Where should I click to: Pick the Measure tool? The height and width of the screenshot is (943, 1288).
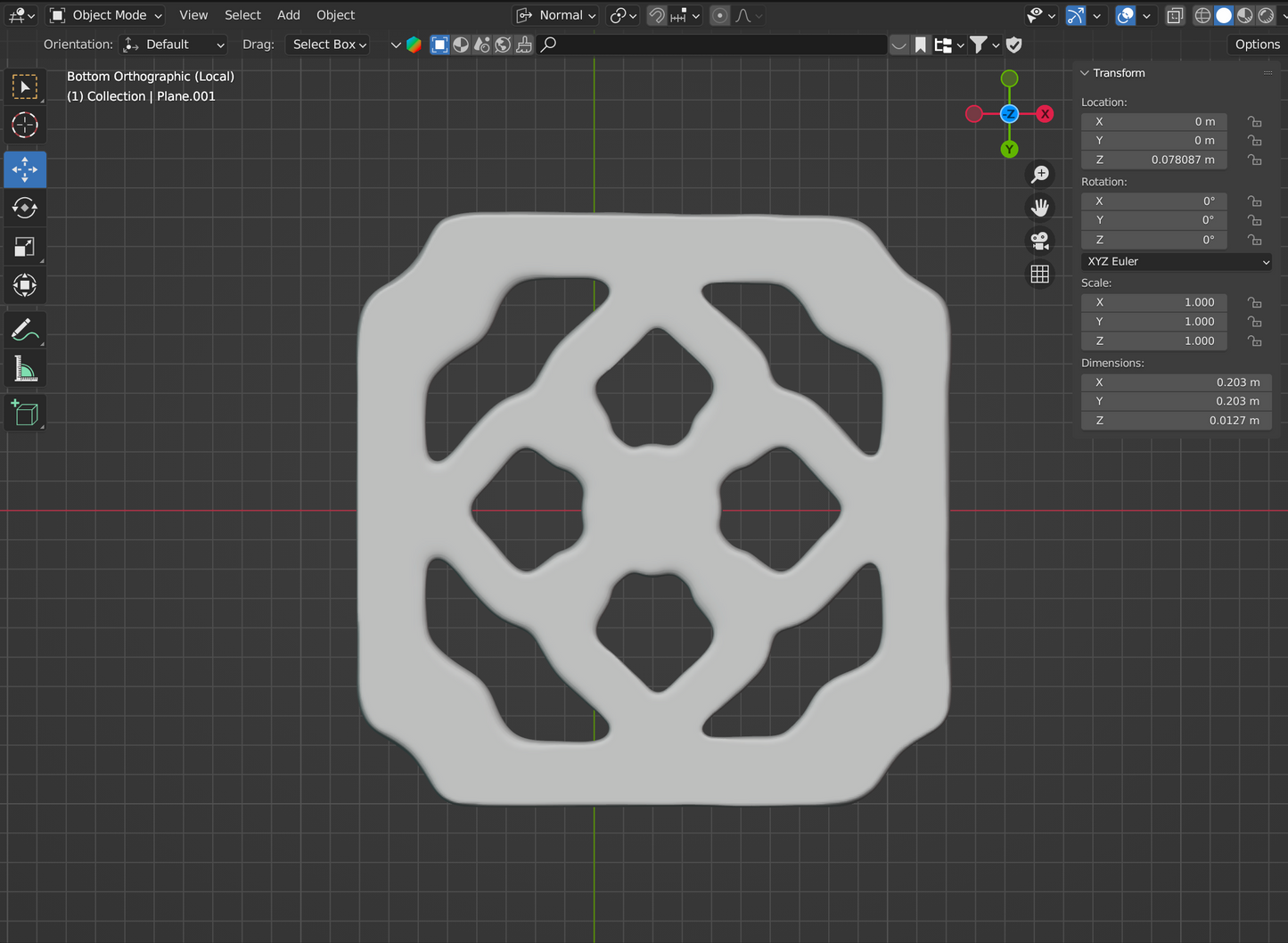[25, 369]
